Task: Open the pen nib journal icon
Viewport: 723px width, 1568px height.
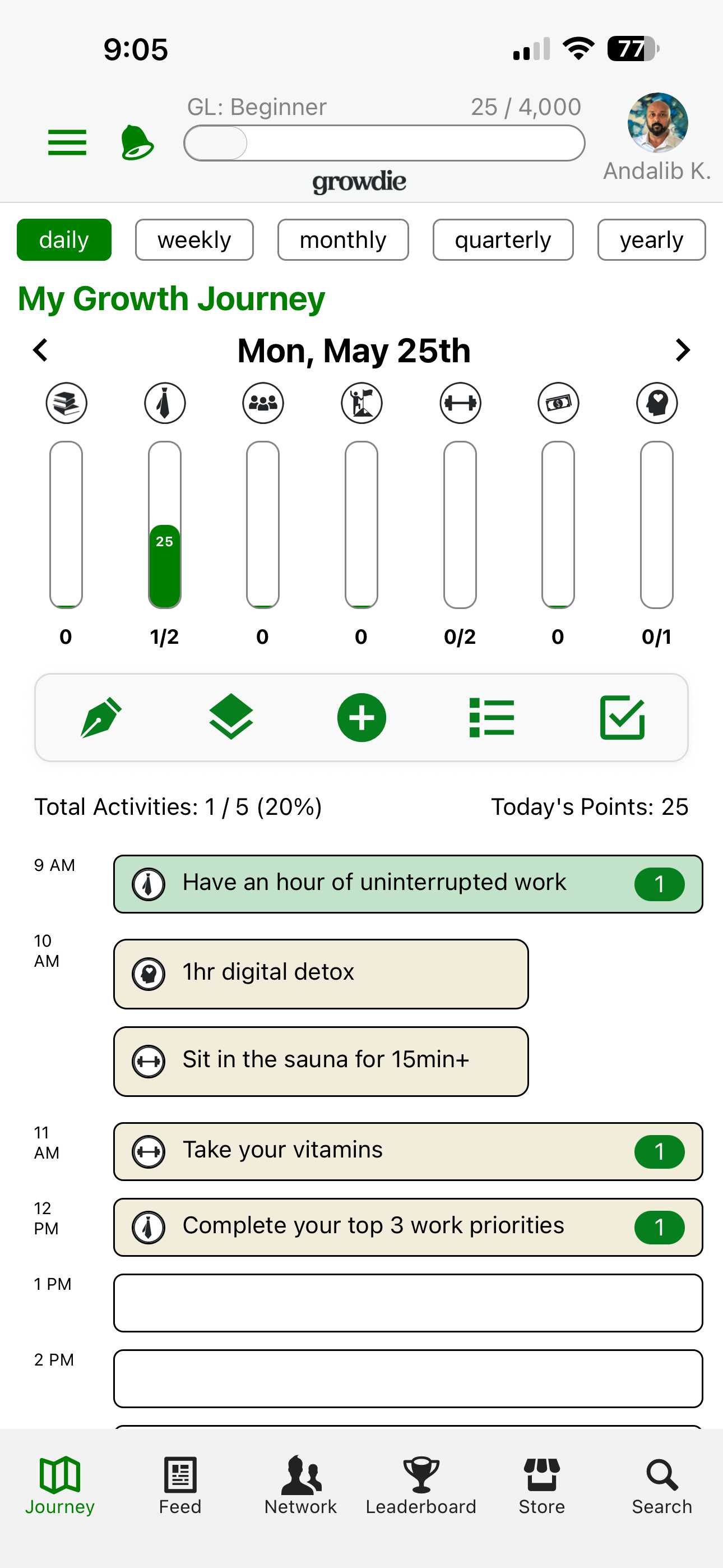Action: coord(101,718)
